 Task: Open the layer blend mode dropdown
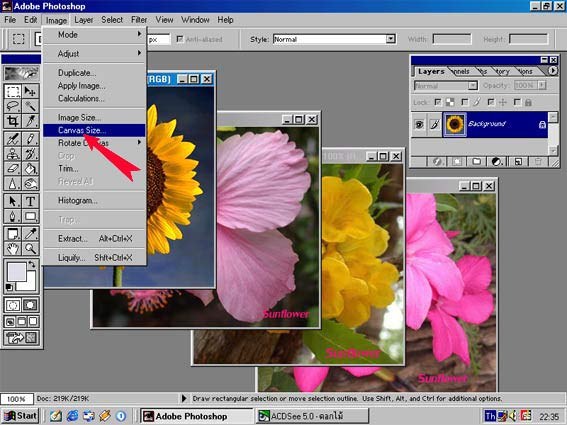[x=473, y=86]
